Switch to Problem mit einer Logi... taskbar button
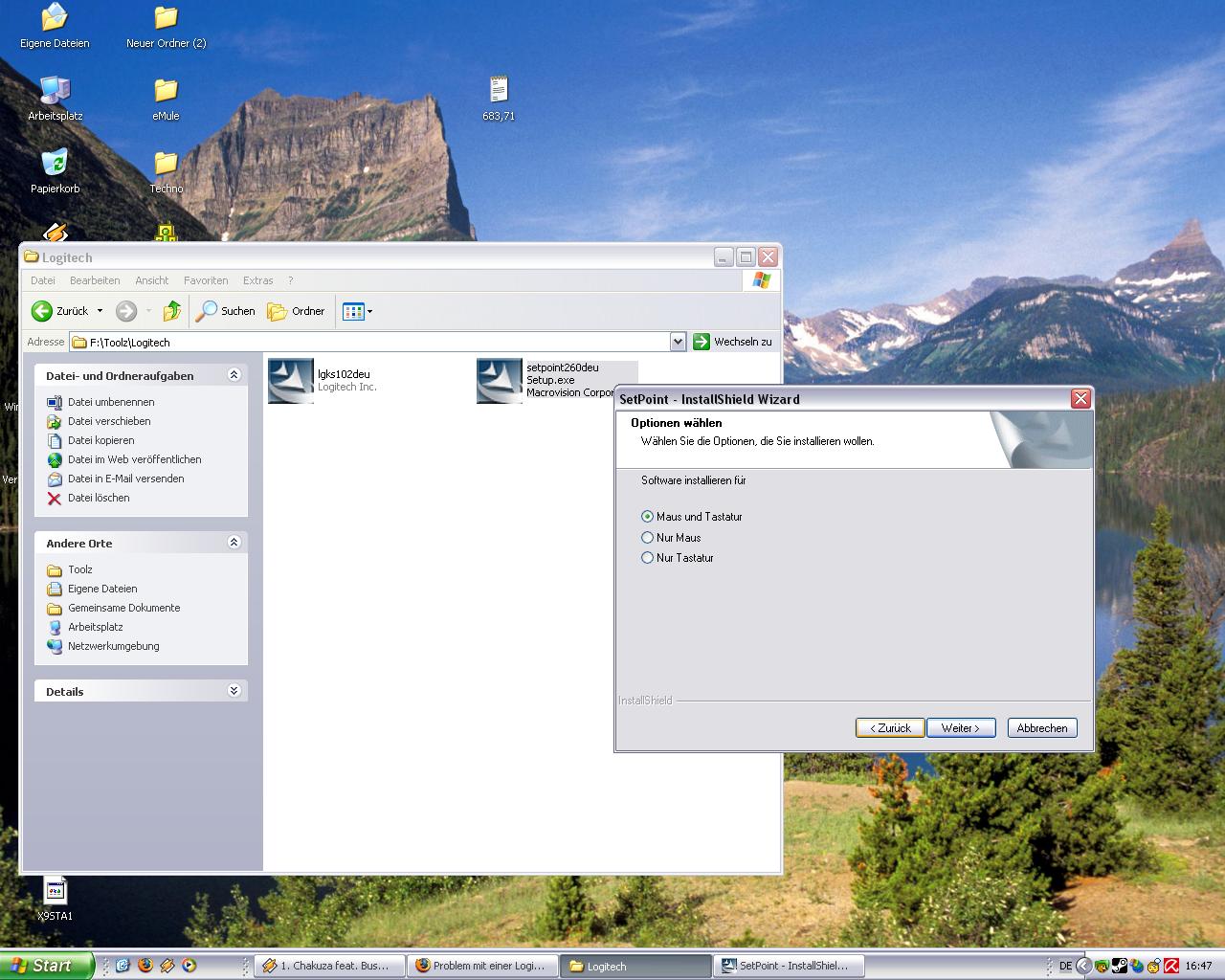The width and height of the screenshot is (1225, 980). point(482,967)
